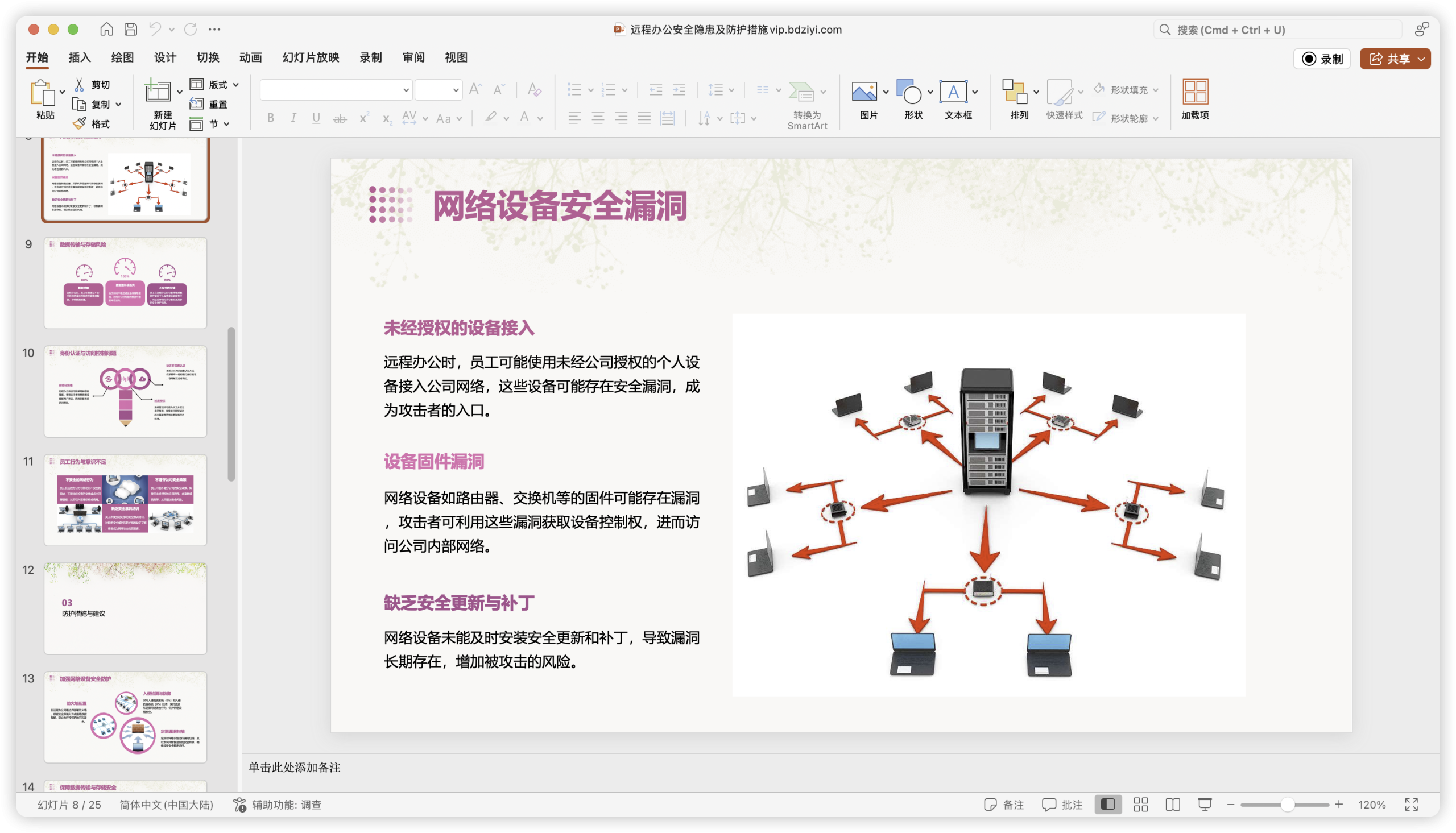This screenshot has width=1456, height=833.
Task: Insert a new slide
Action: tap(158, 92)
